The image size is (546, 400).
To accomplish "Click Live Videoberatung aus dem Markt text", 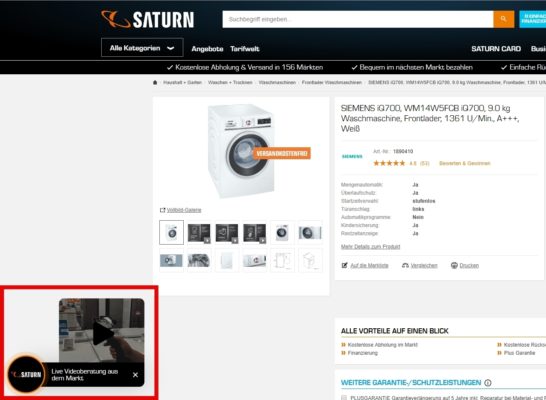I will (x=85, y=375).
